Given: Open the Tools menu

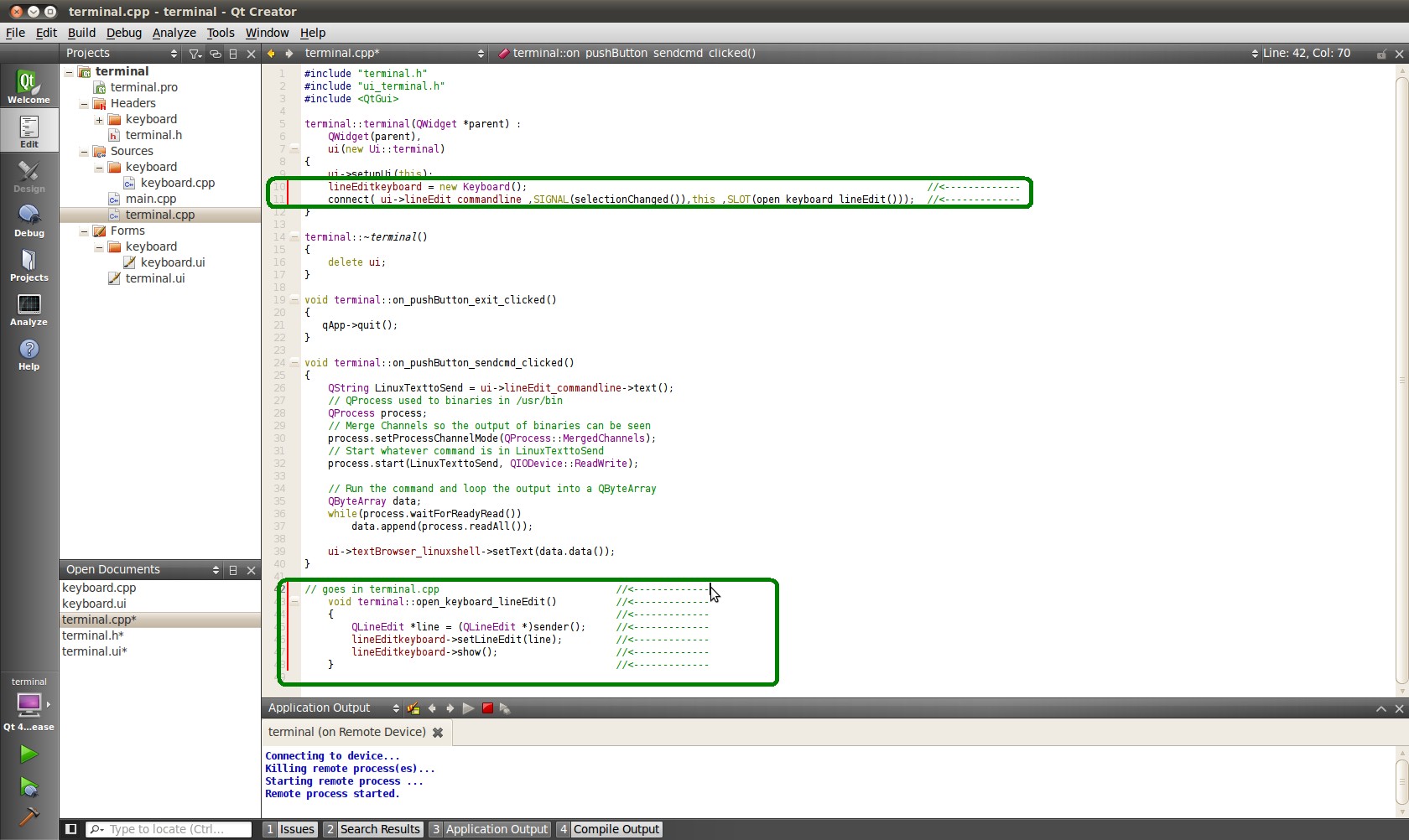Looking at the screenshot, I should point(221,33).
